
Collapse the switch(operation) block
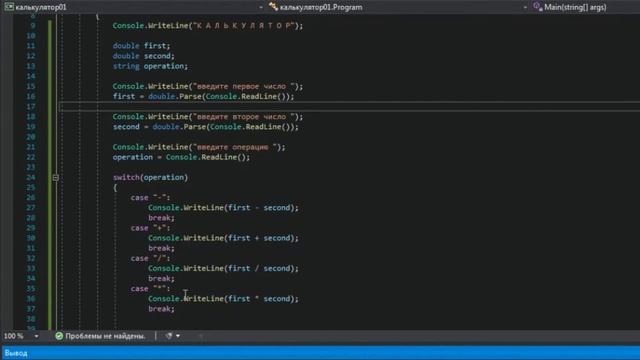point(56,178)
